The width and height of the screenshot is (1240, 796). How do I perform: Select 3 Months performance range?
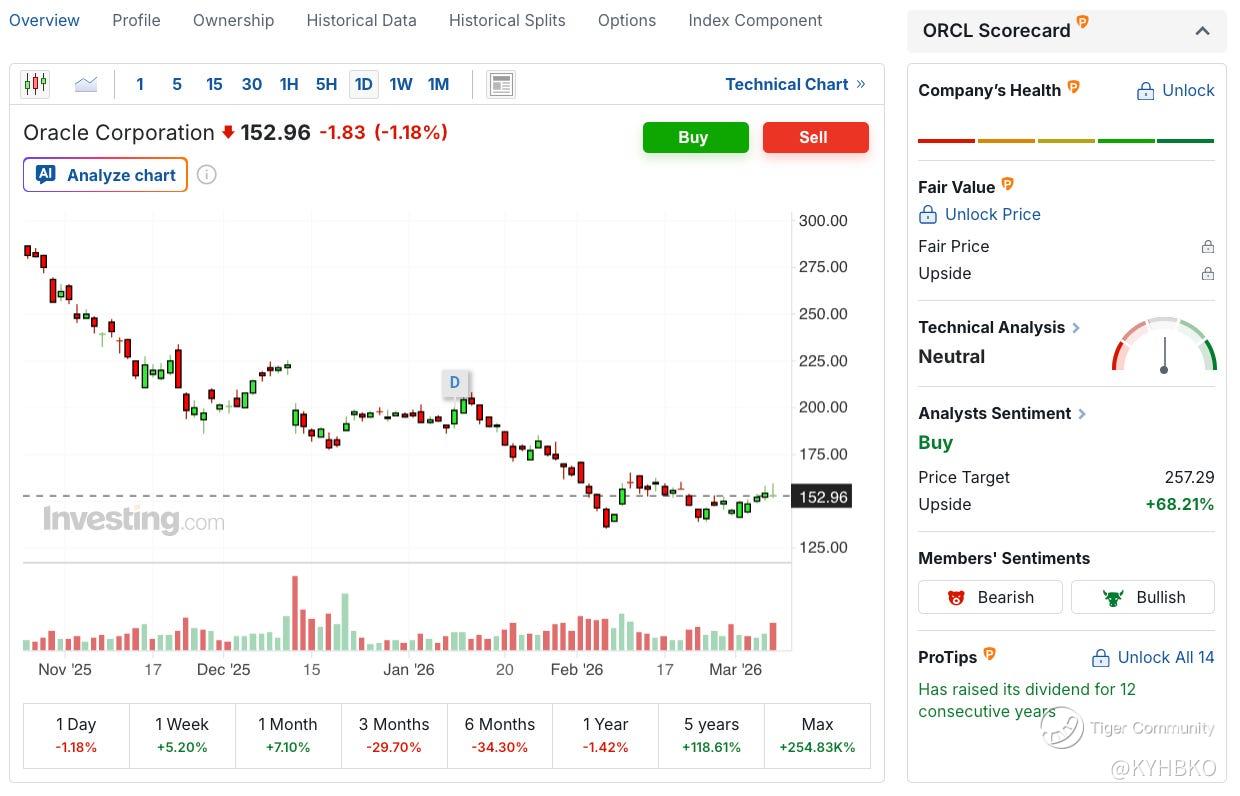[x=394, y=735]
